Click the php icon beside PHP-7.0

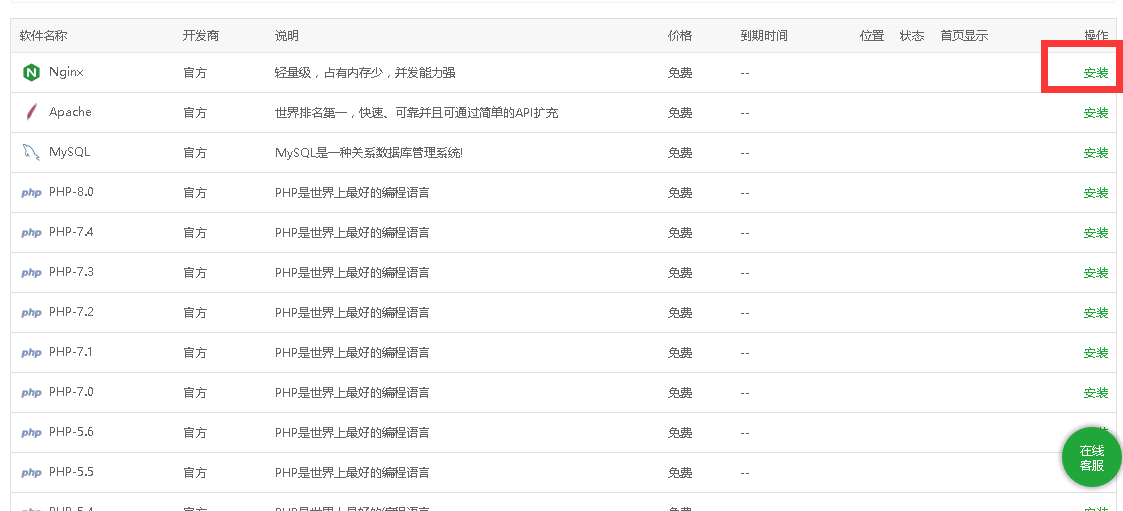[x=32, y=393]
